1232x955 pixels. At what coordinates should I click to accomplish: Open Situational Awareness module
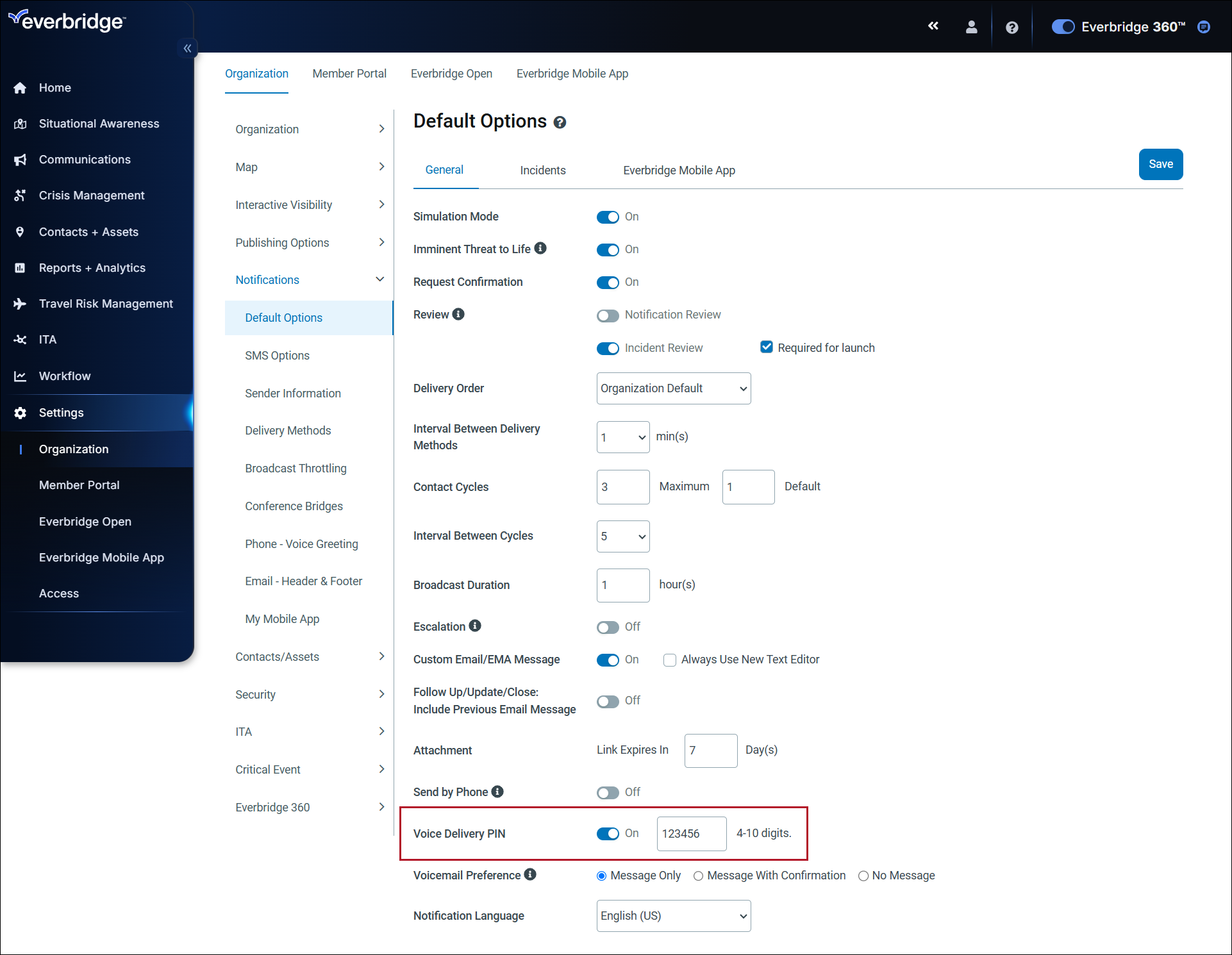(x=98, y=123)
